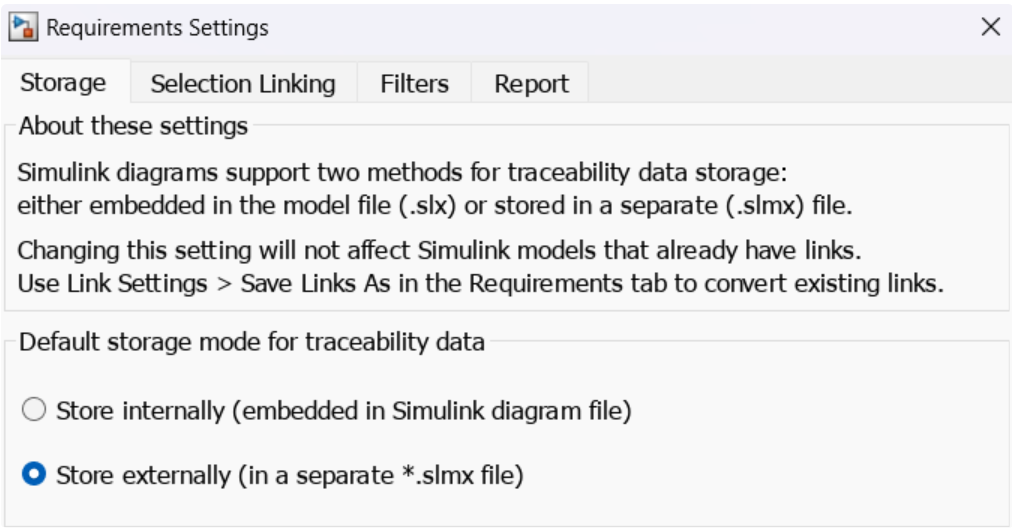Click the 'Store externally (in a separate *.slmx file)' label
The width and height of the screenshot is (1012, 529).
290,475
